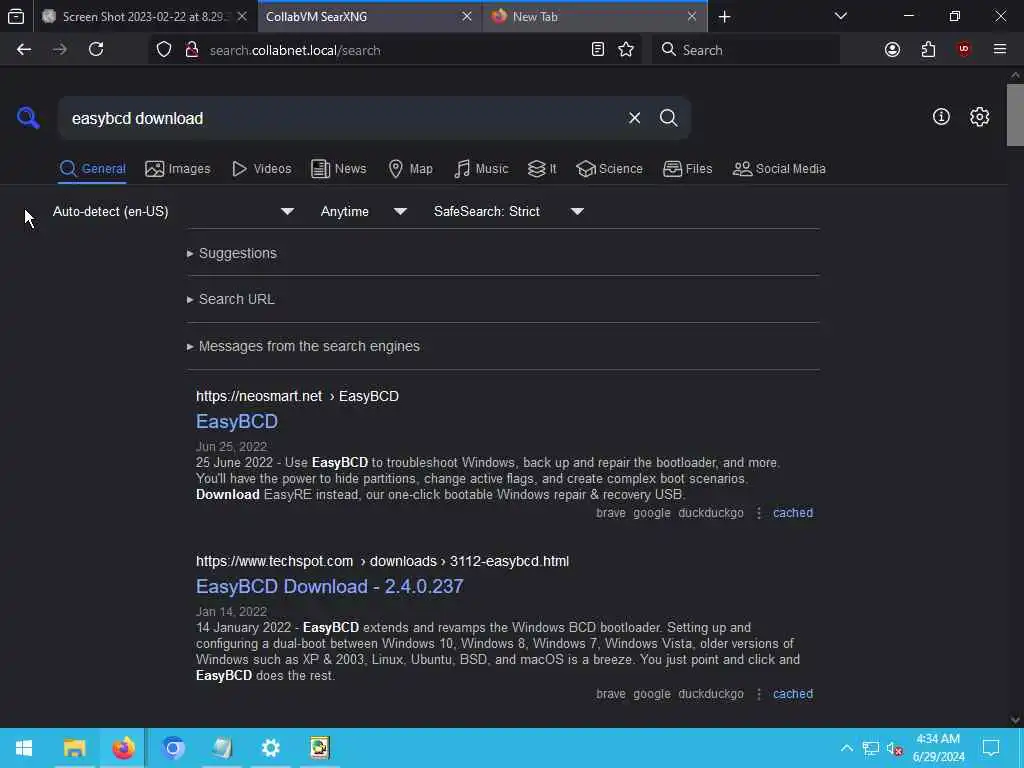Image resolution: width=1024 pixels, height=768 pixels.
Task: Select the Social Media category
Action: (779, 169)
